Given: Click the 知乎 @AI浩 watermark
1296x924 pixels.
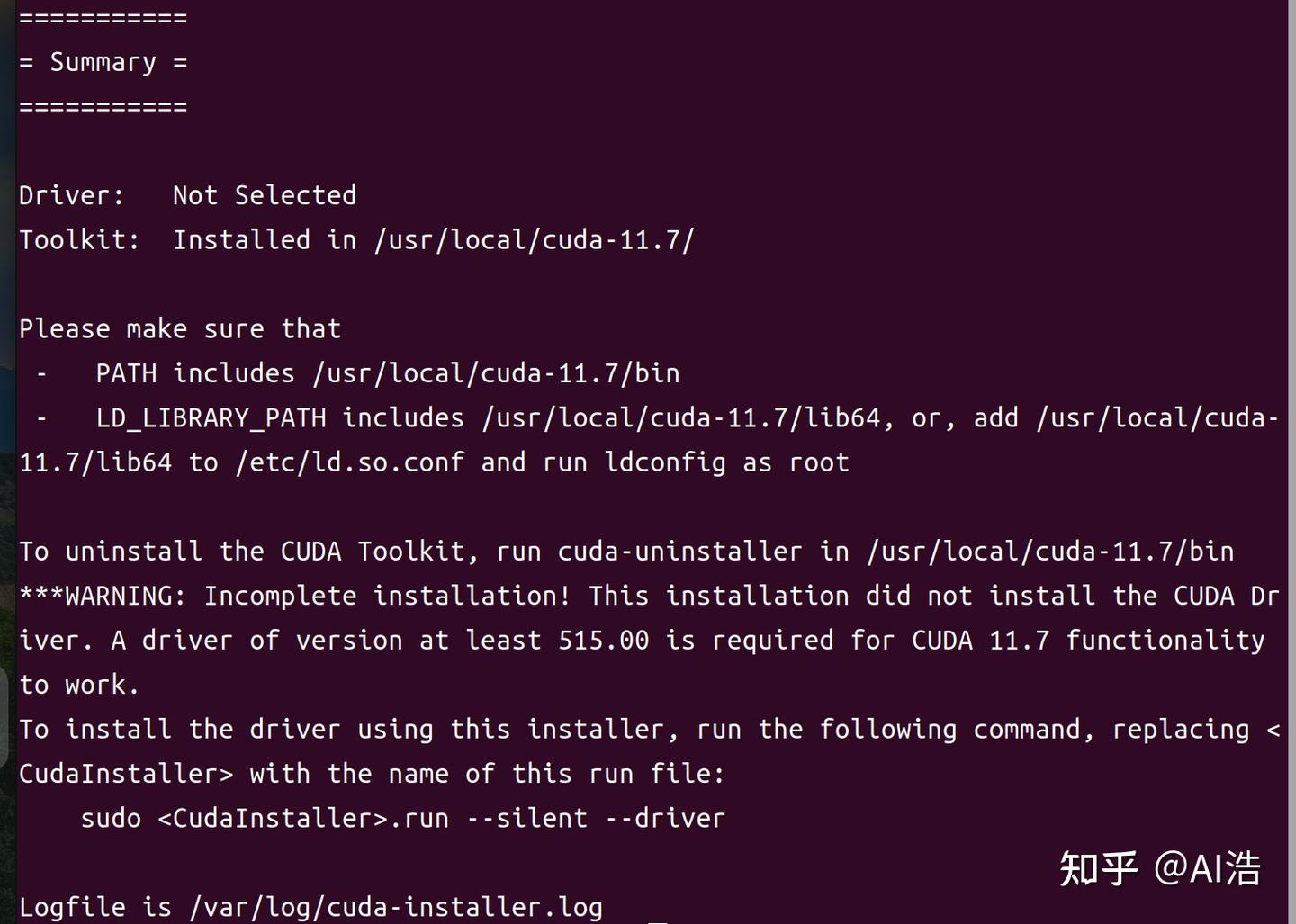Looking at the screenshot, I should point(1159,868).
